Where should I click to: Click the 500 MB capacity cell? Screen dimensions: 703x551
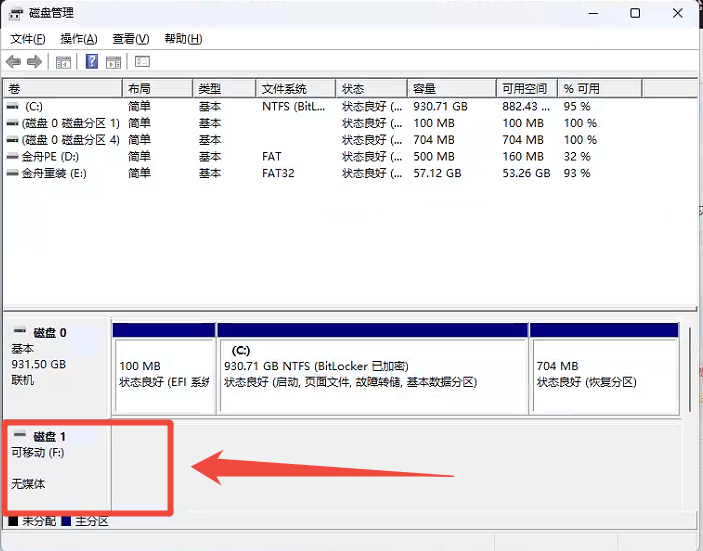point(434,156)
